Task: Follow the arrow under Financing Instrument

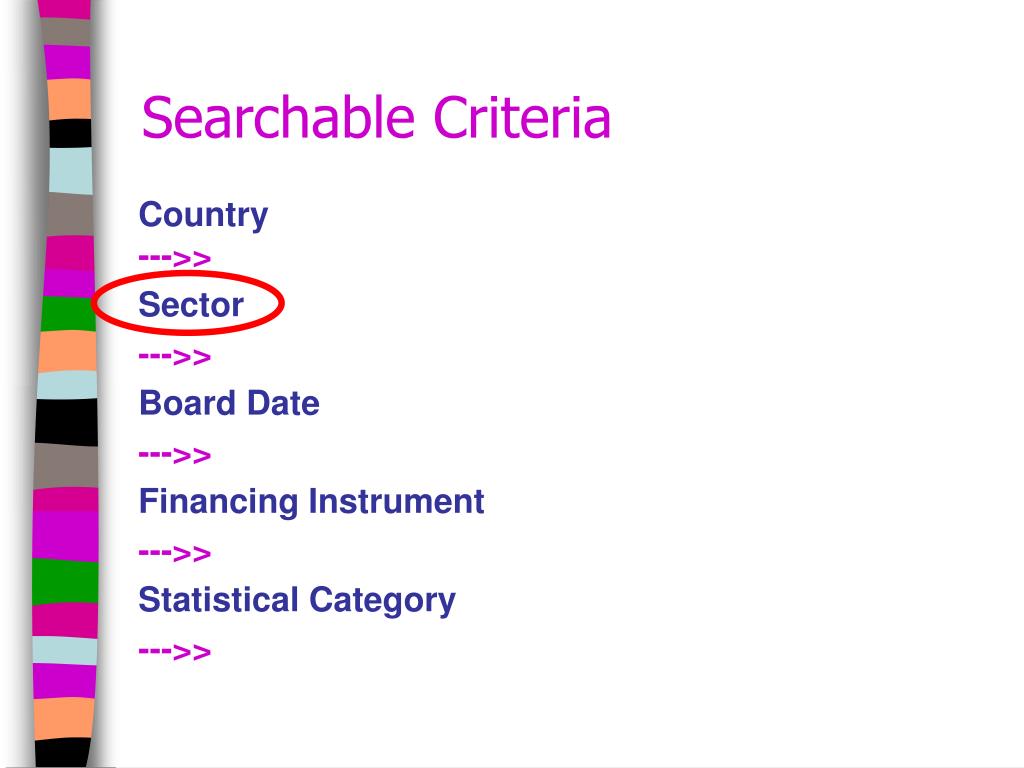Action: tap(174, 554)
